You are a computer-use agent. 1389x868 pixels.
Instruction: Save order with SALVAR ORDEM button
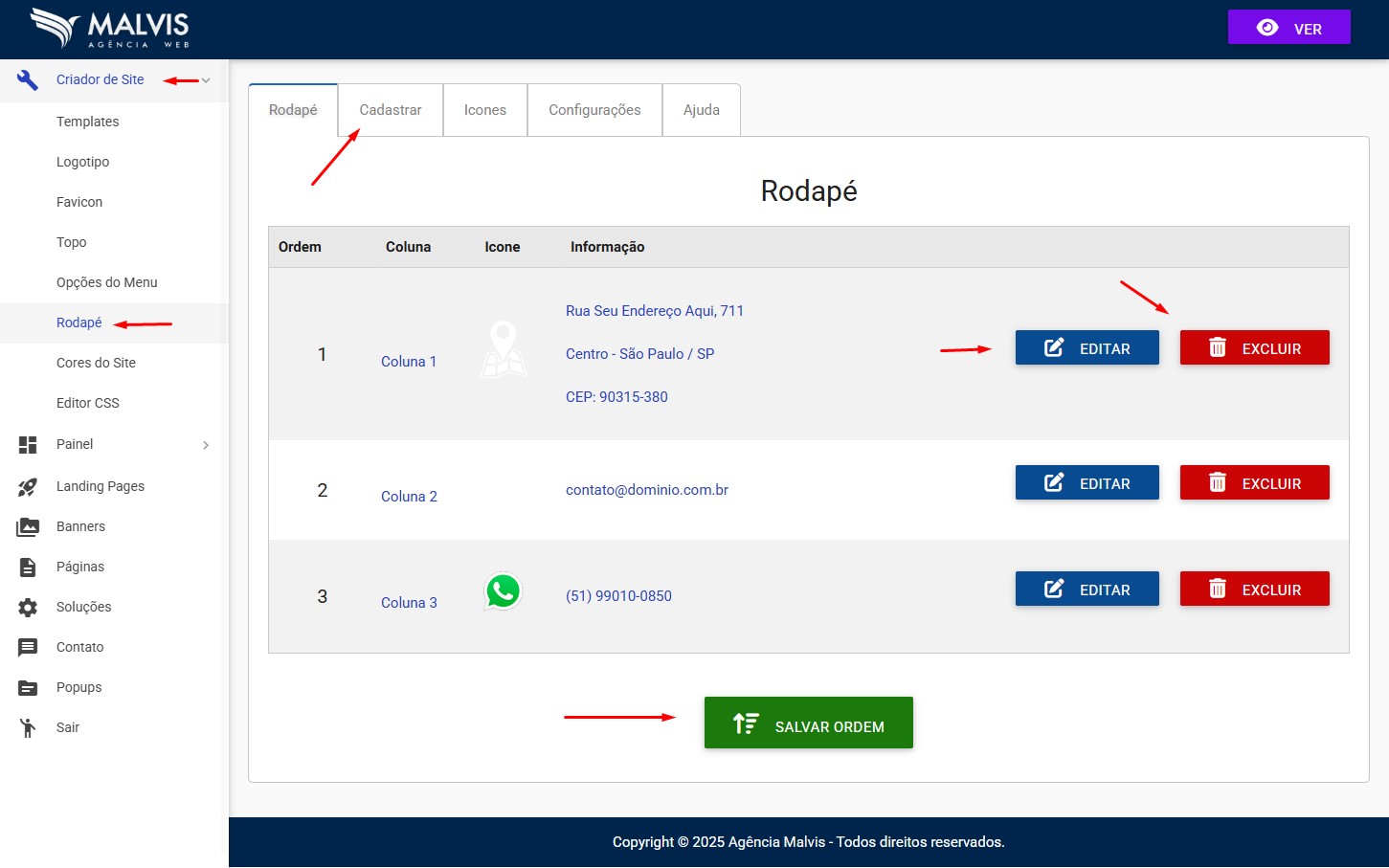pyautogui.click(x=808, y=723)
